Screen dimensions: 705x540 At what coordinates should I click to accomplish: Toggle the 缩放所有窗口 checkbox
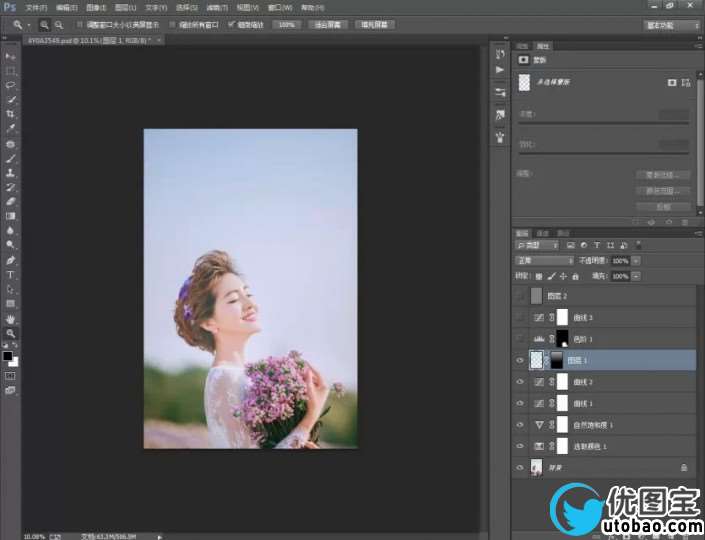171,24
